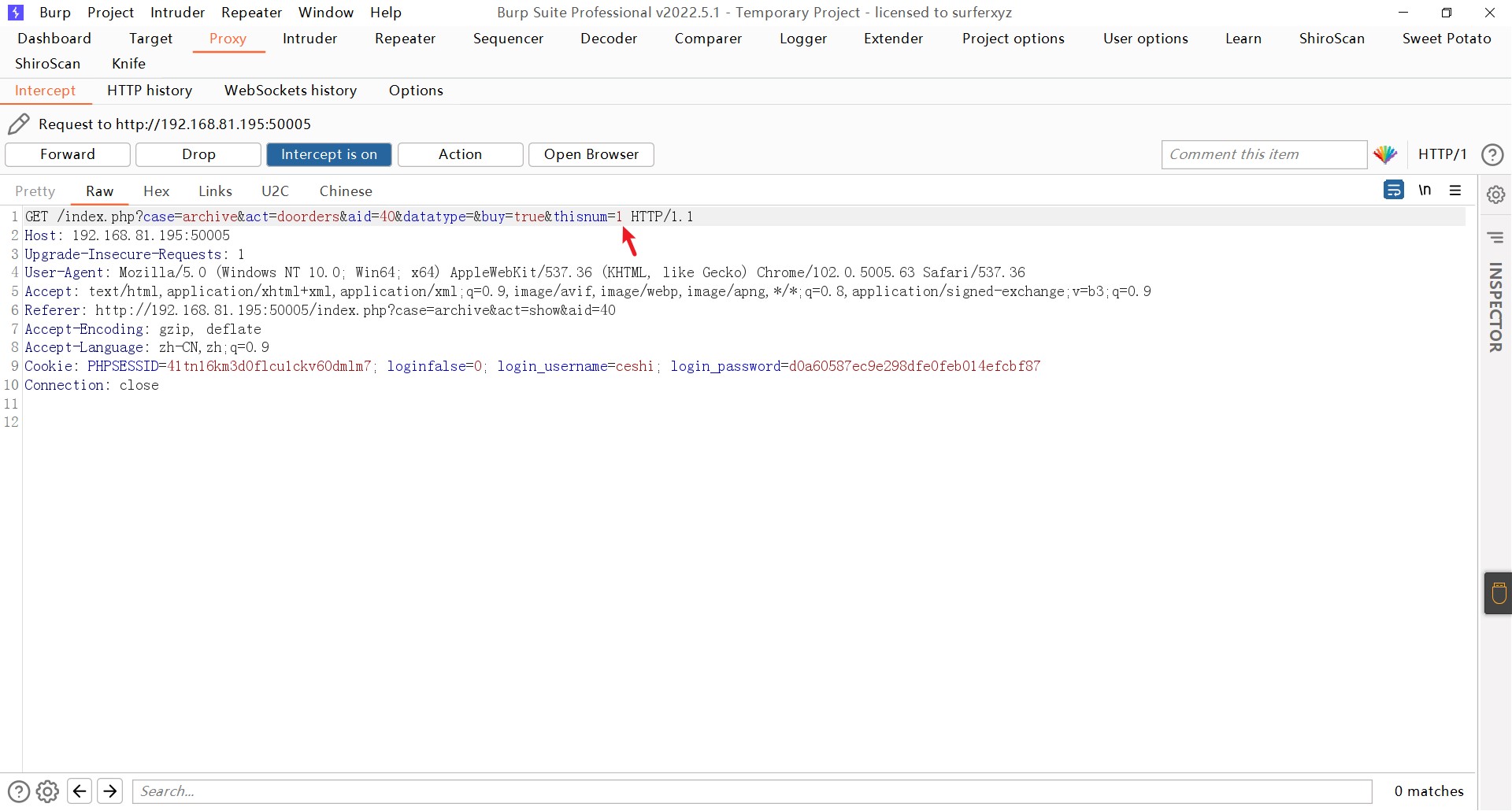
Task: Switch to the Target tab
Action: click(150, 39)
